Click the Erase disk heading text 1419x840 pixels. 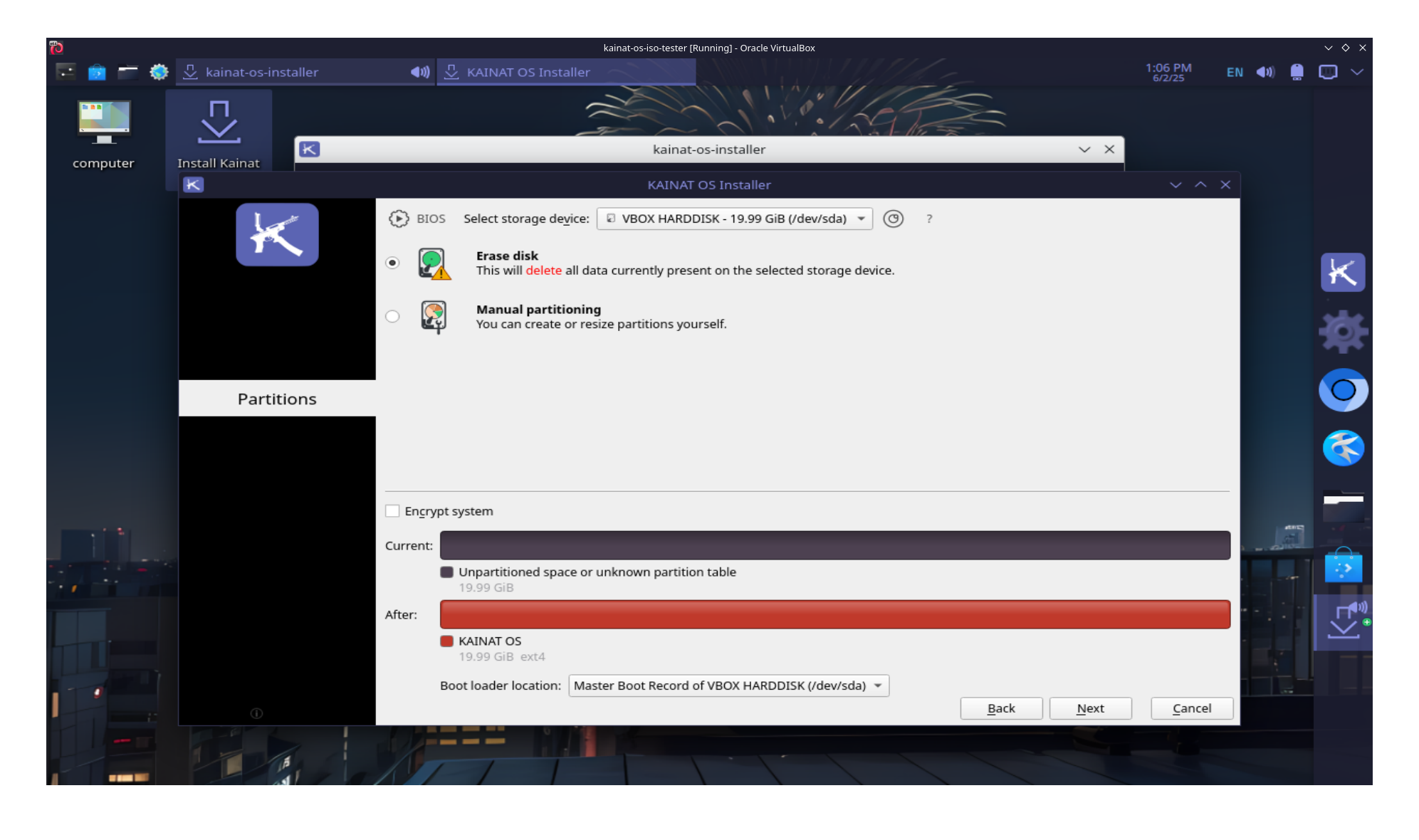(507, 256)
